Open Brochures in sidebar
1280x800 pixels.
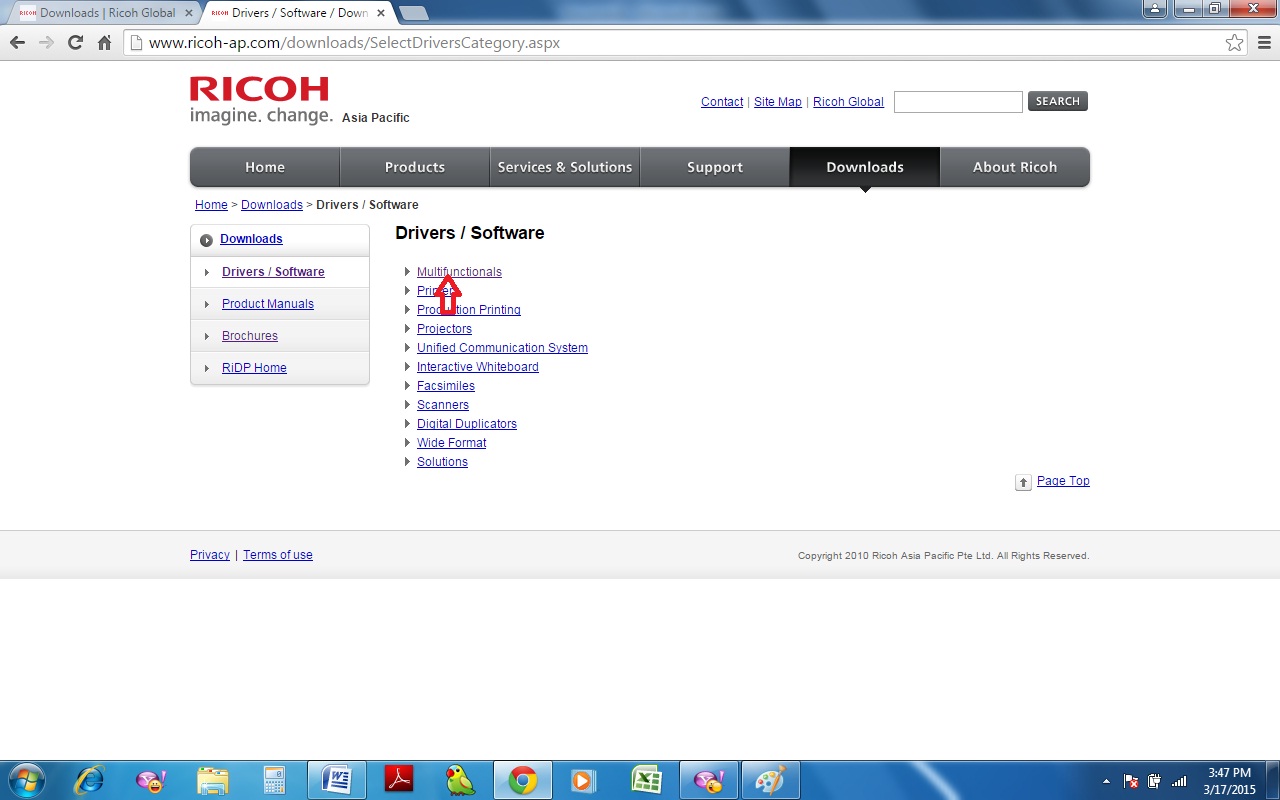point(250,336)
